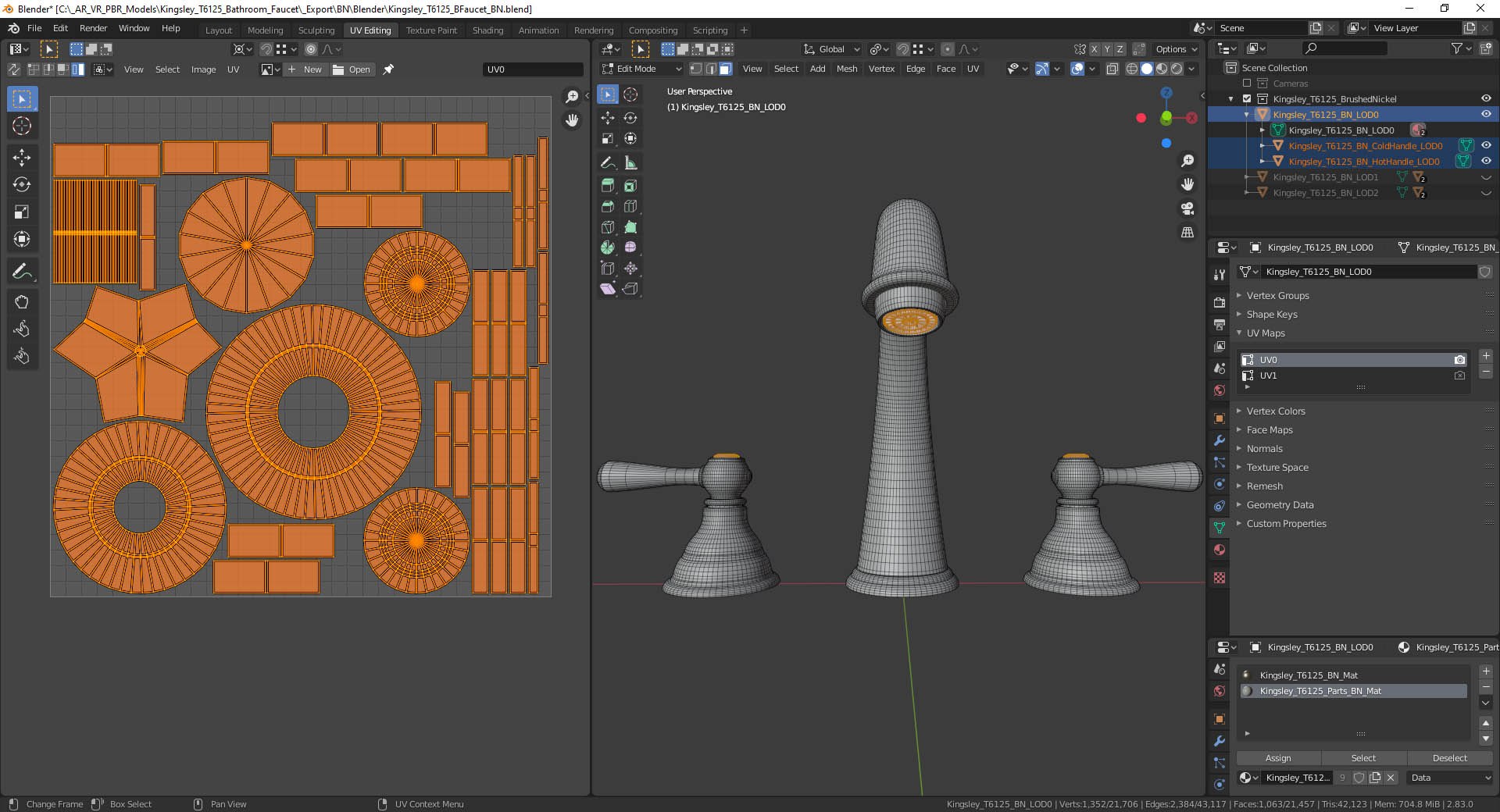This screenshot has height=812, width=1500.
Task: Hide Kingsley_T6125_BN_ColdHandle_LOD0 in outliner
Action: click(x=1486, y=145)
